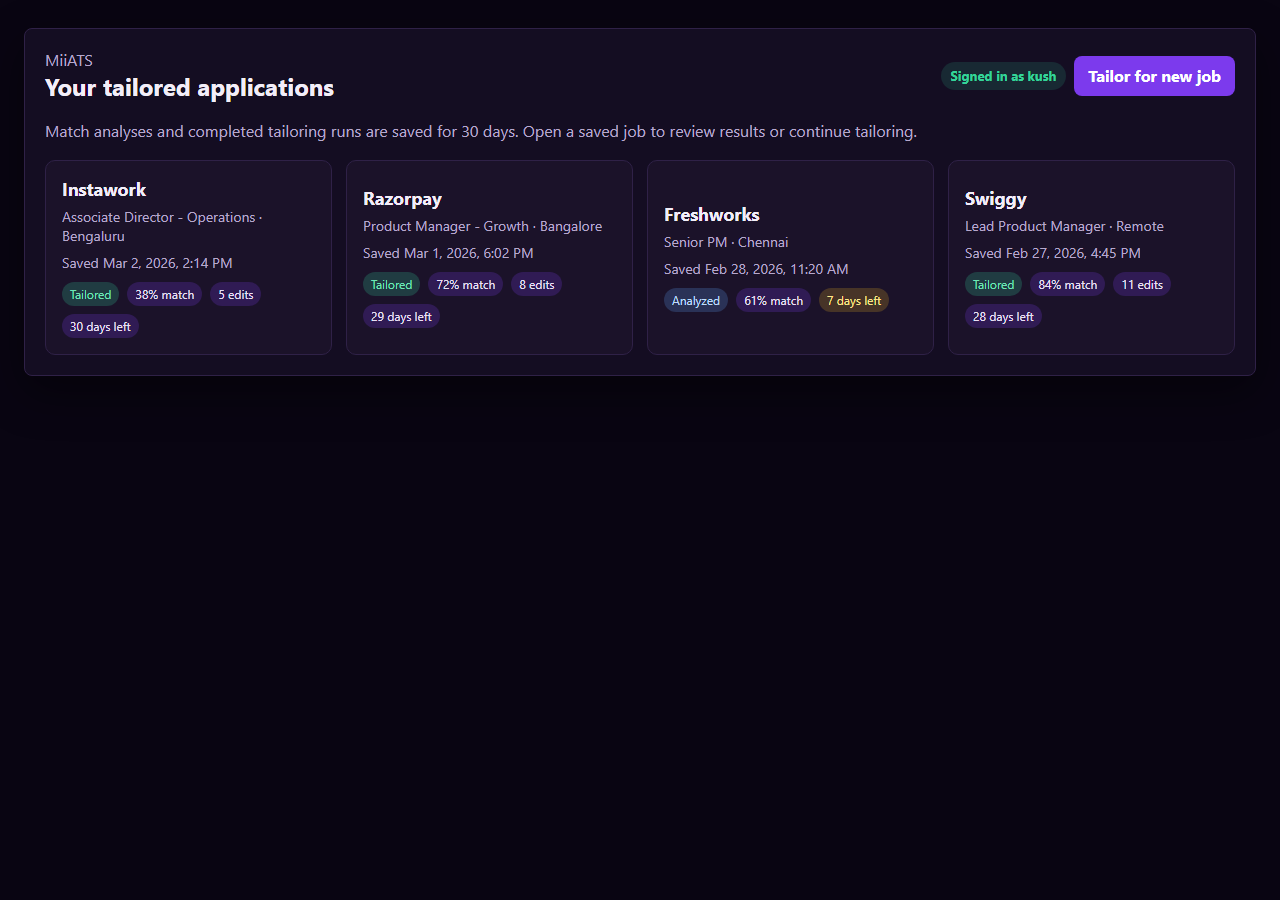Click the Tailor for new job button
1280x900 pixels.
click(1154, 76)
